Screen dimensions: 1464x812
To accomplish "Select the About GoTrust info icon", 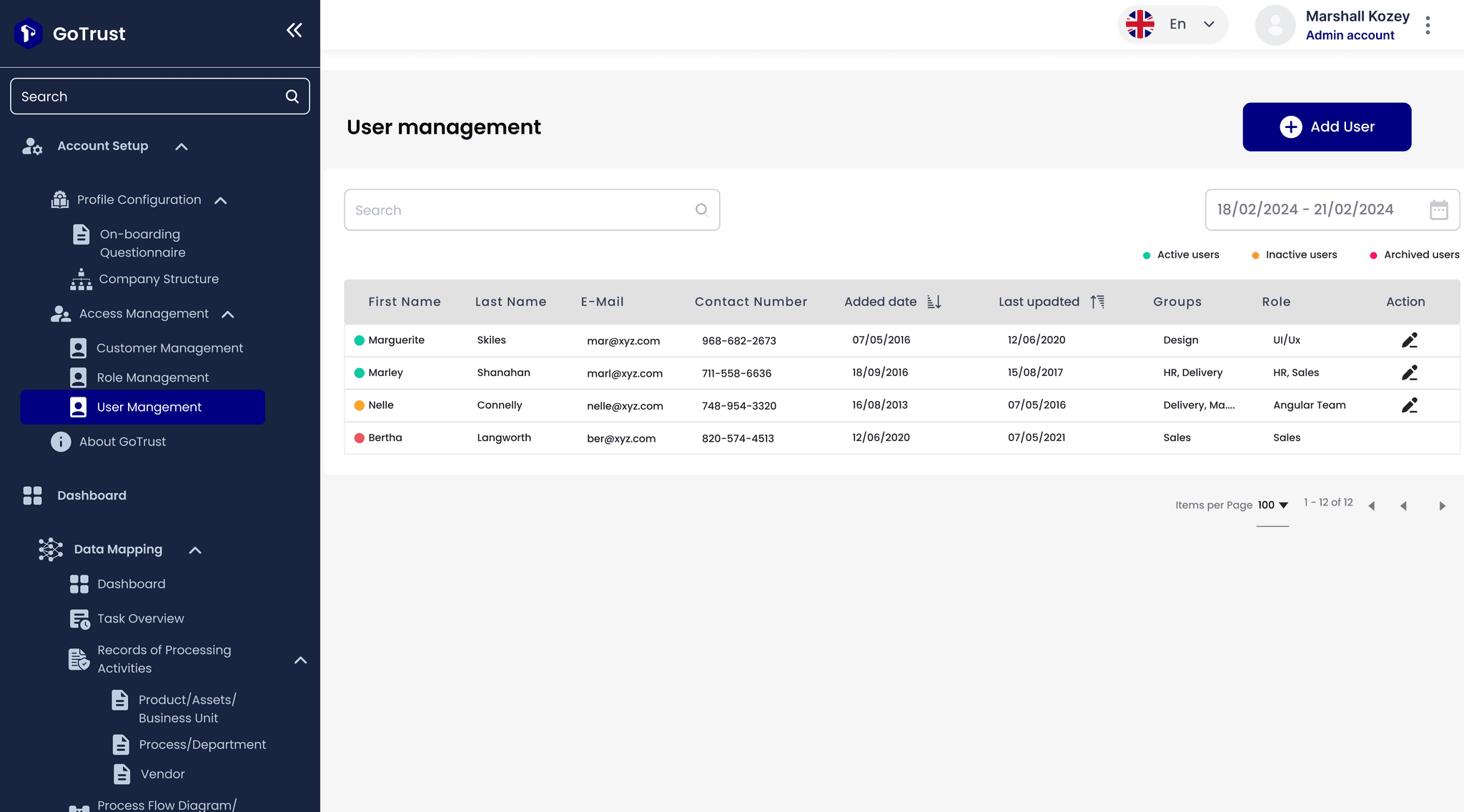I will click(60, 441).
